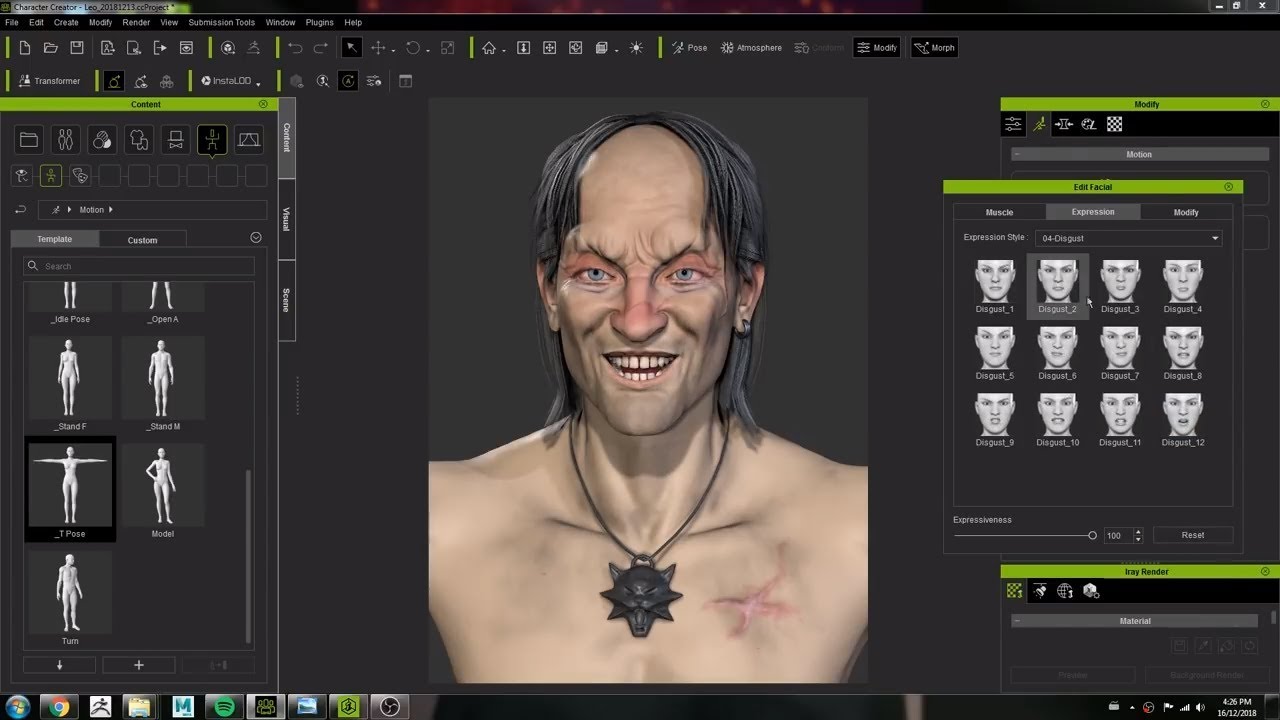Open Atmosphere from the toolbar

(x=752, y=48)
